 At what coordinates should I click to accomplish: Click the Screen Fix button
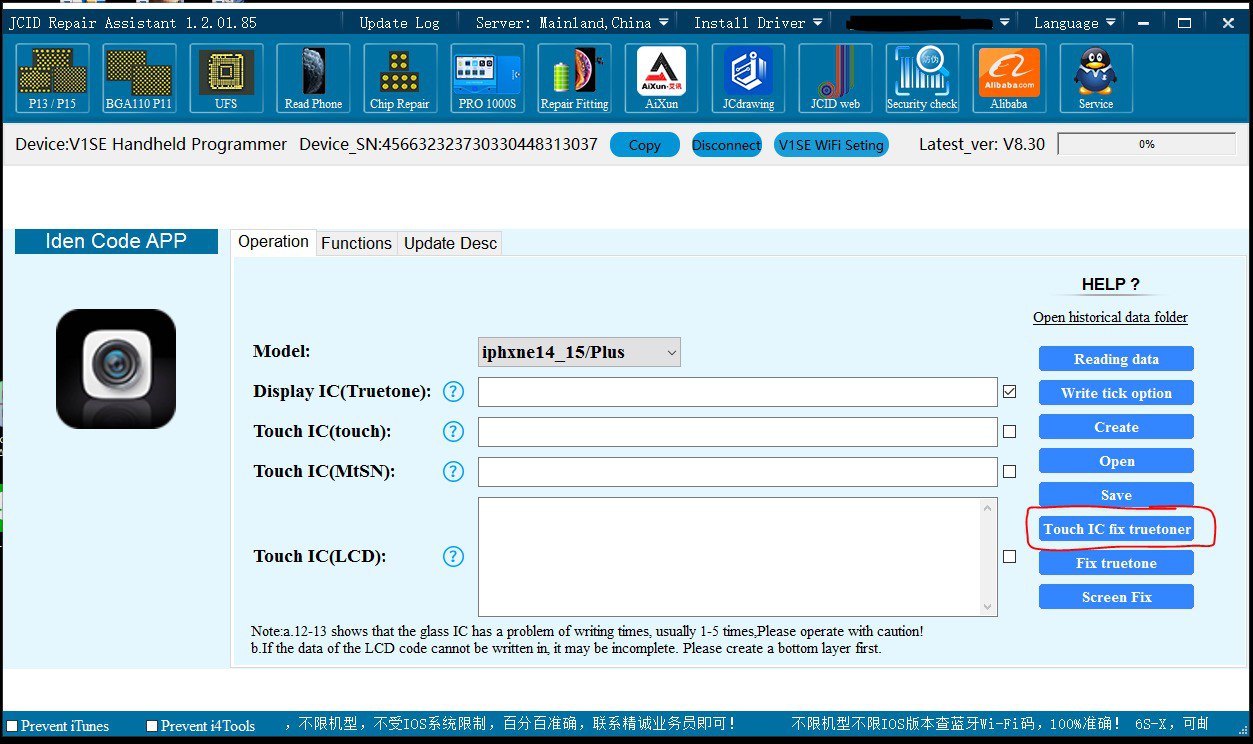coord(1116,597)
